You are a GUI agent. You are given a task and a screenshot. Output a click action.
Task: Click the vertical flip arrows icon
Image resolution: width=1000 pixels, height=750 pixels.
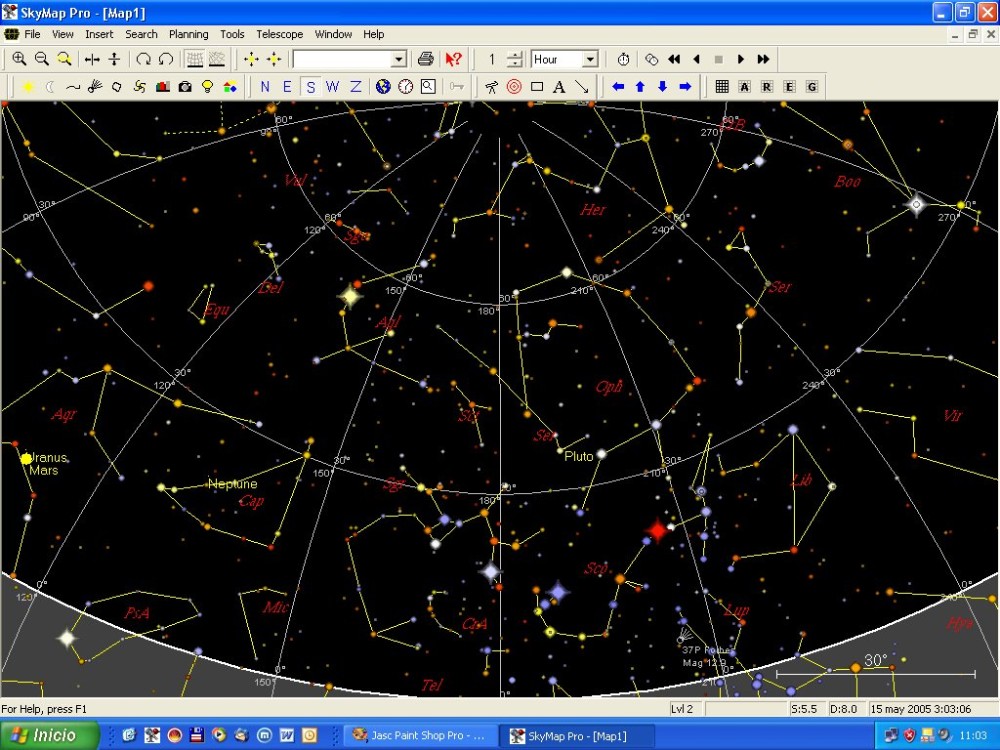coord(114,59)
